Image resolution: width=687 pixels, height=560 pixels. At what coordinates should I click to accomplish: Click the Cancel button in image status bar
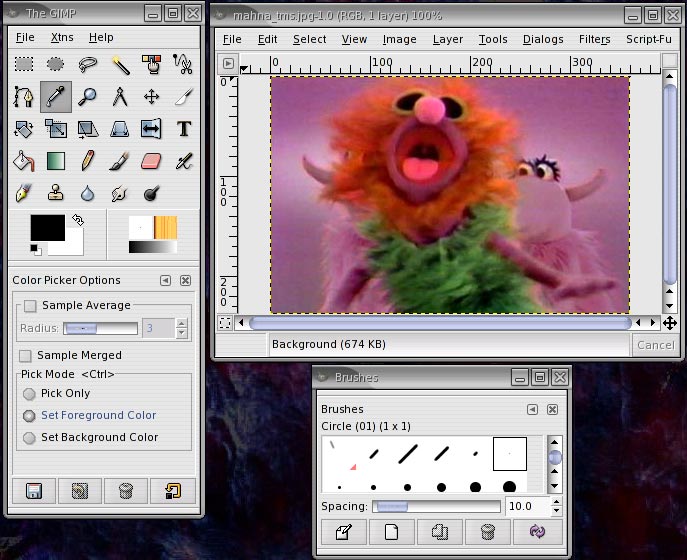(655, 345)
